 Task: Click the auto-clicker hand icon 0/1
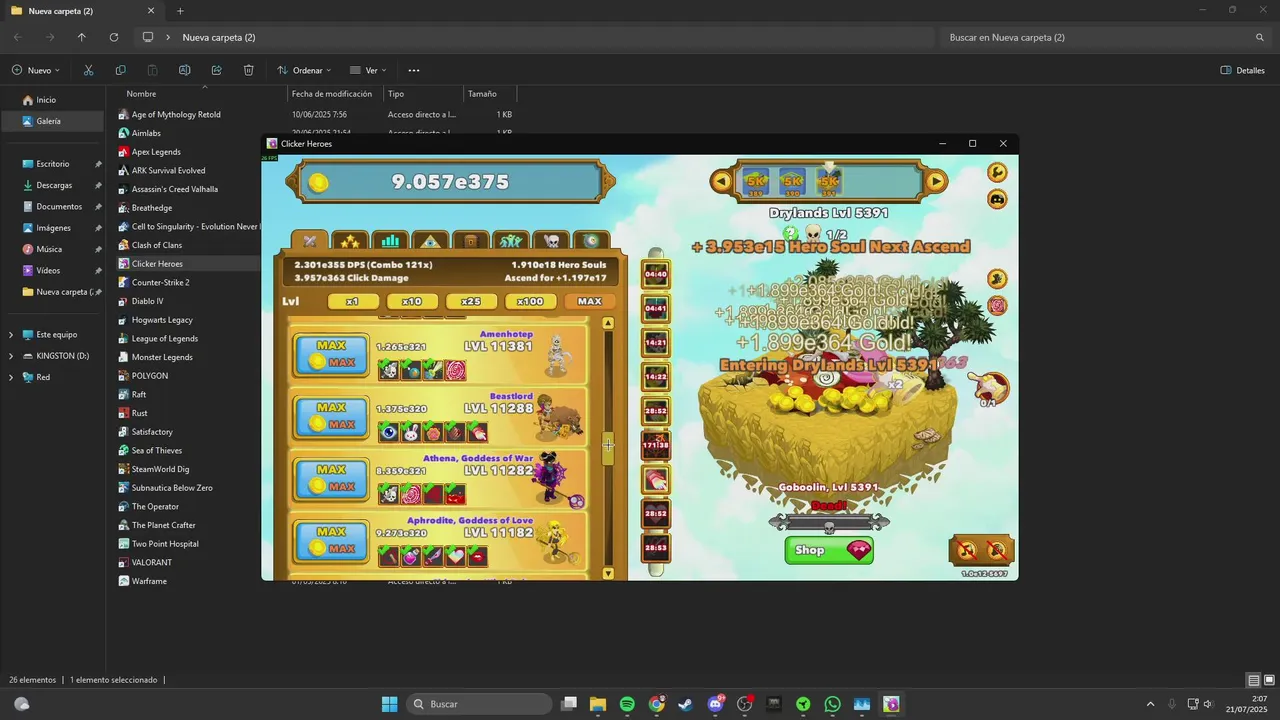click(991, 388)
